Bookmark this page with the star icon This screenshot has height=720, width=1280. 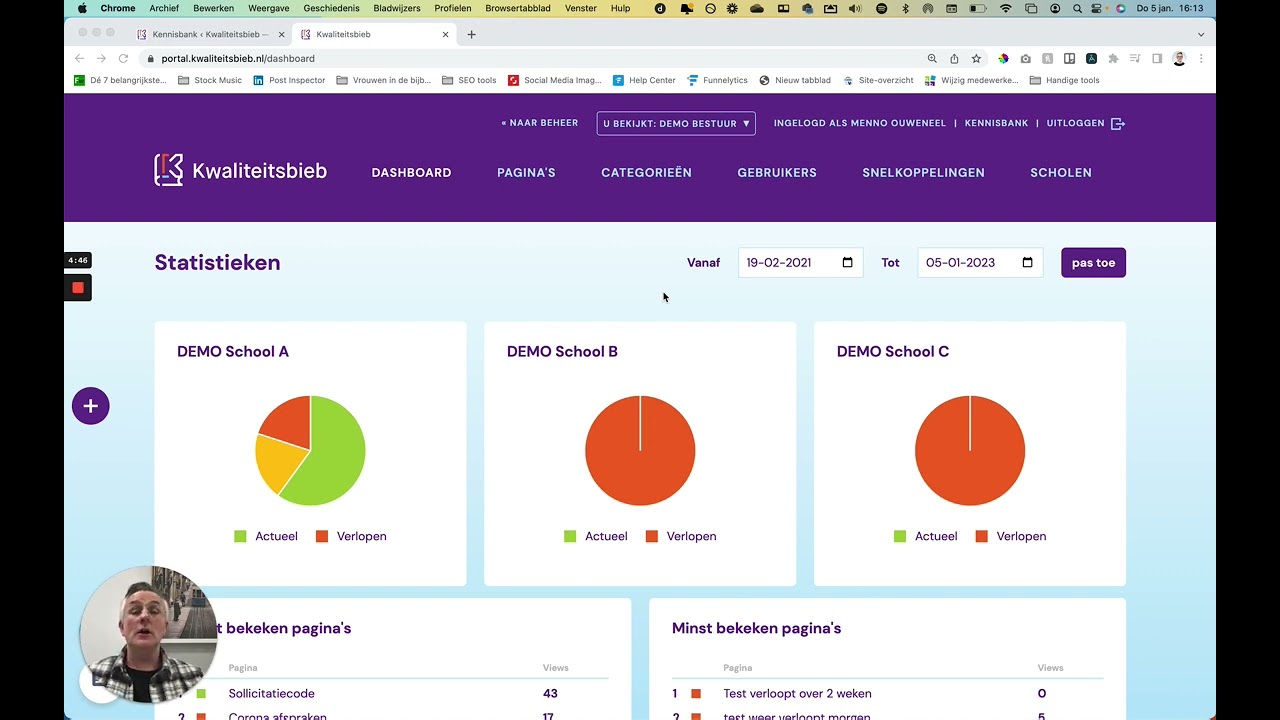[976, 59]
